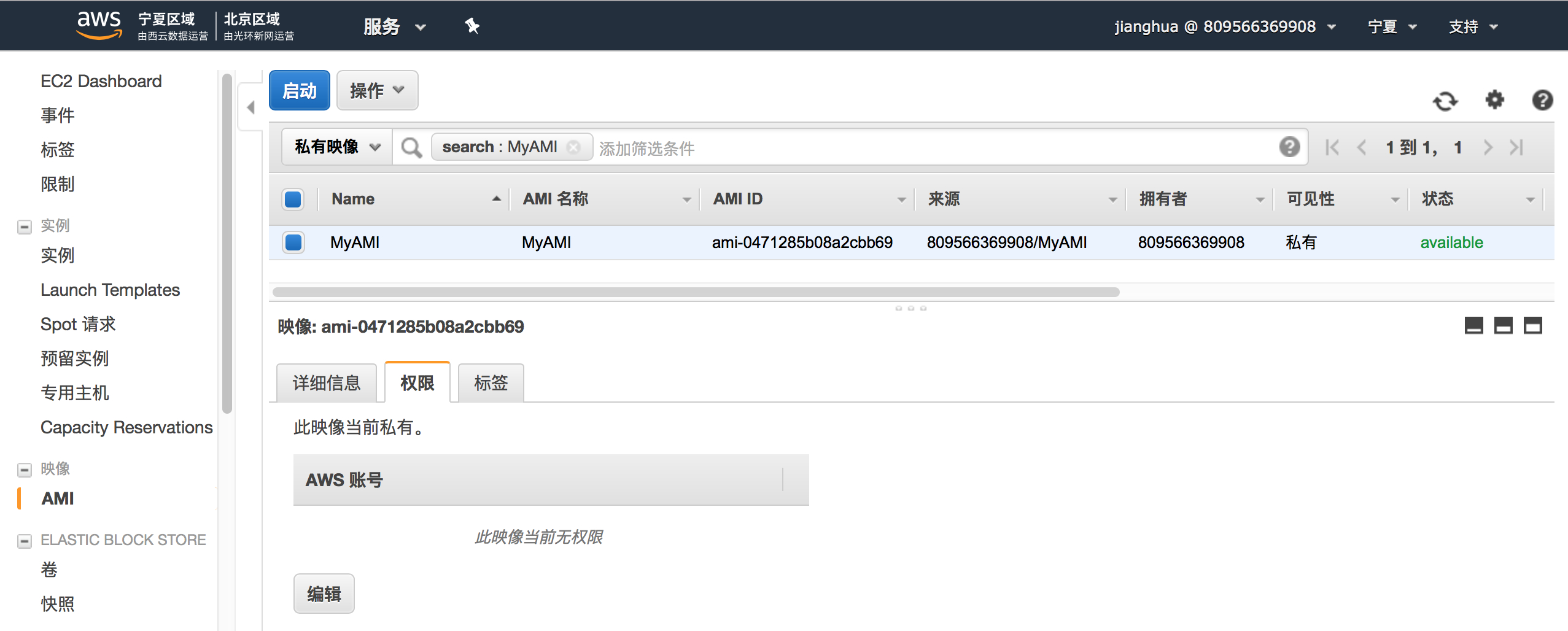Collapse ELASTIC BLOCK STORE section
Screen dimensions: 1568x631
(x=25, y=541)
